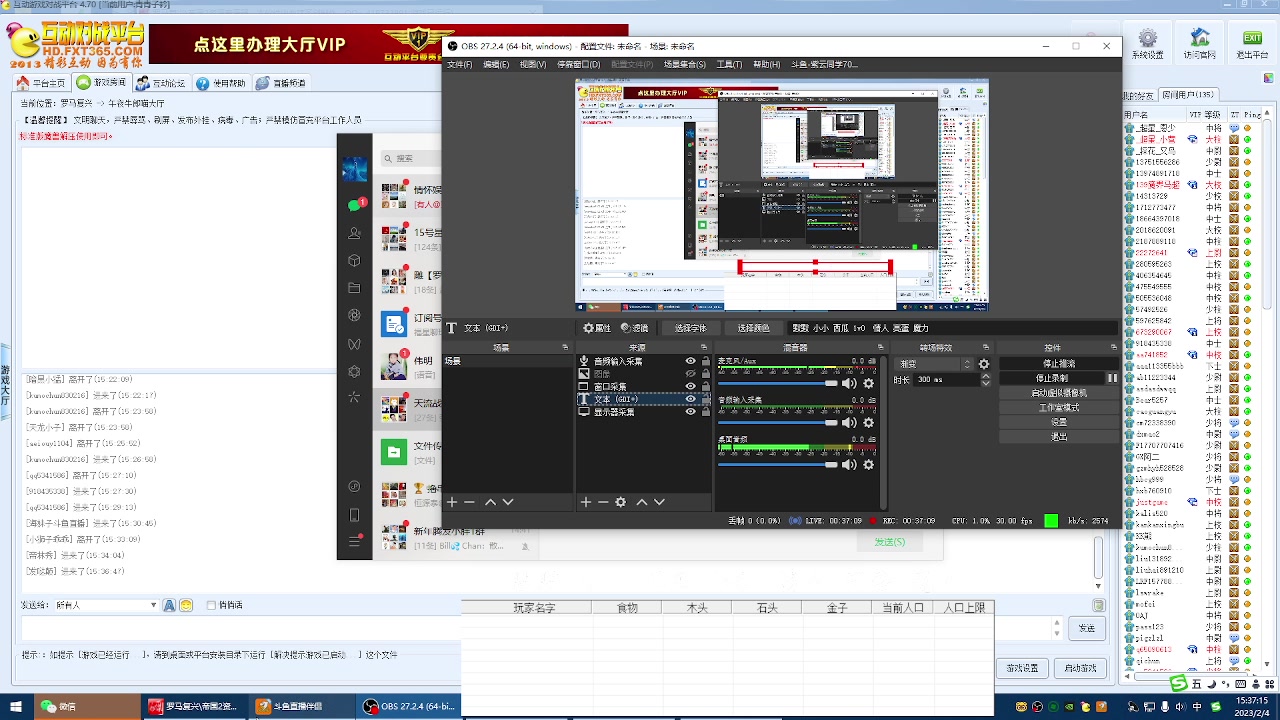
Task: Open the 帮助(H) menu in OBS
Action: pyautogui.click(x=766, y=64)
